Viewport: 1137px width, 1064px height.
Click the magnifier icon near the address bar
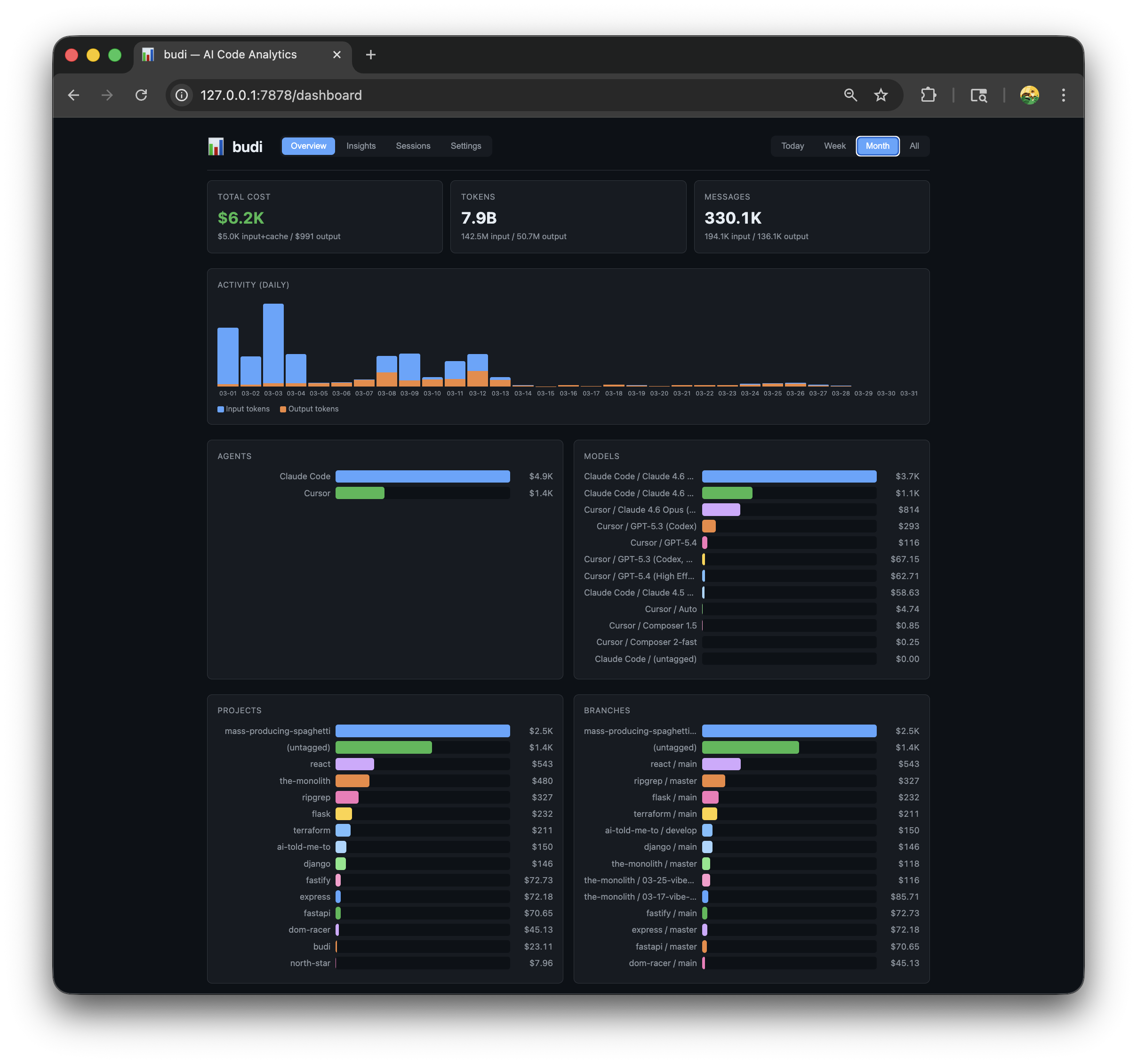850,95
